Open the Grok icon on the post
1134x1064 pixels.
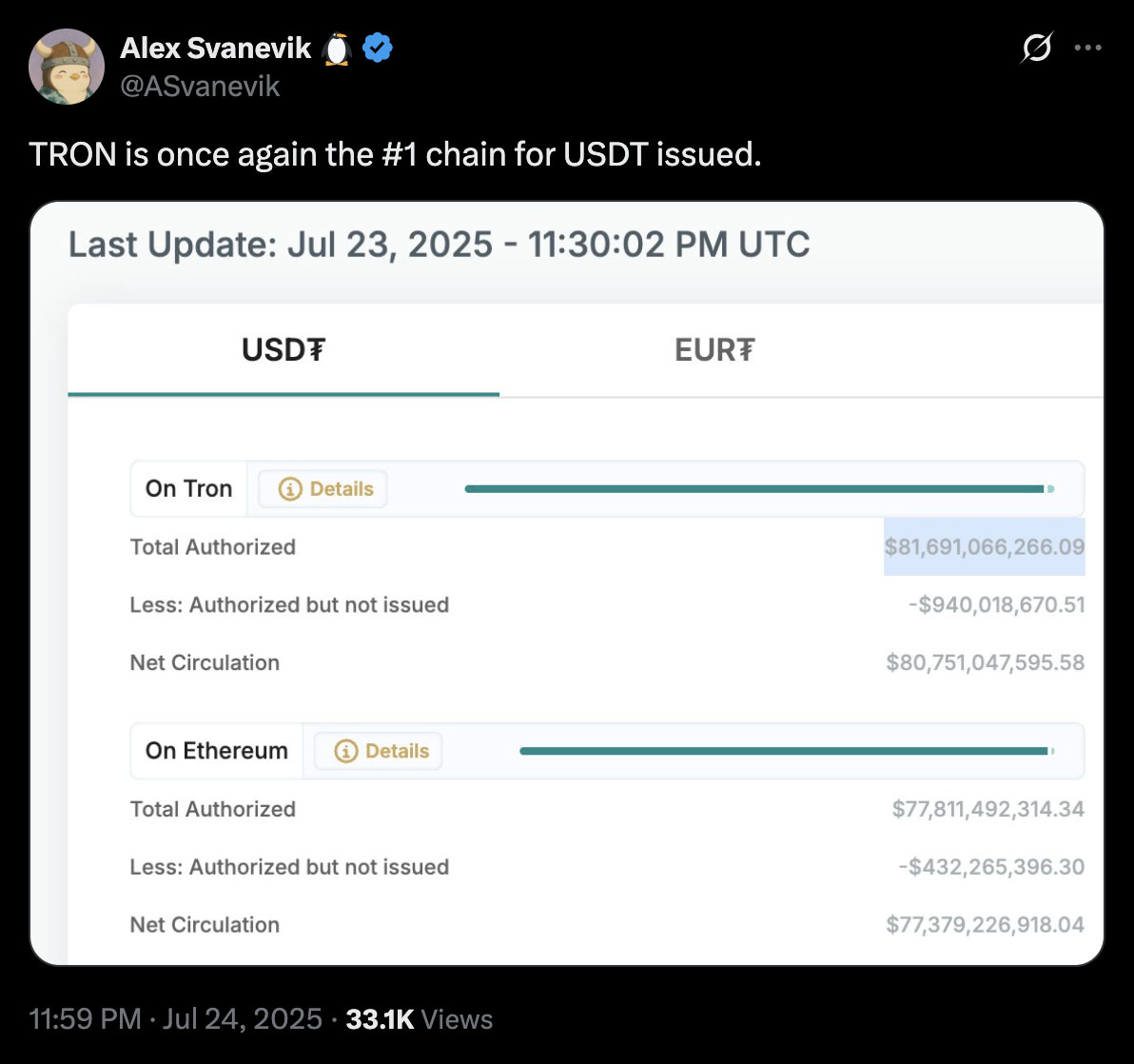(x=1037, y=49)
